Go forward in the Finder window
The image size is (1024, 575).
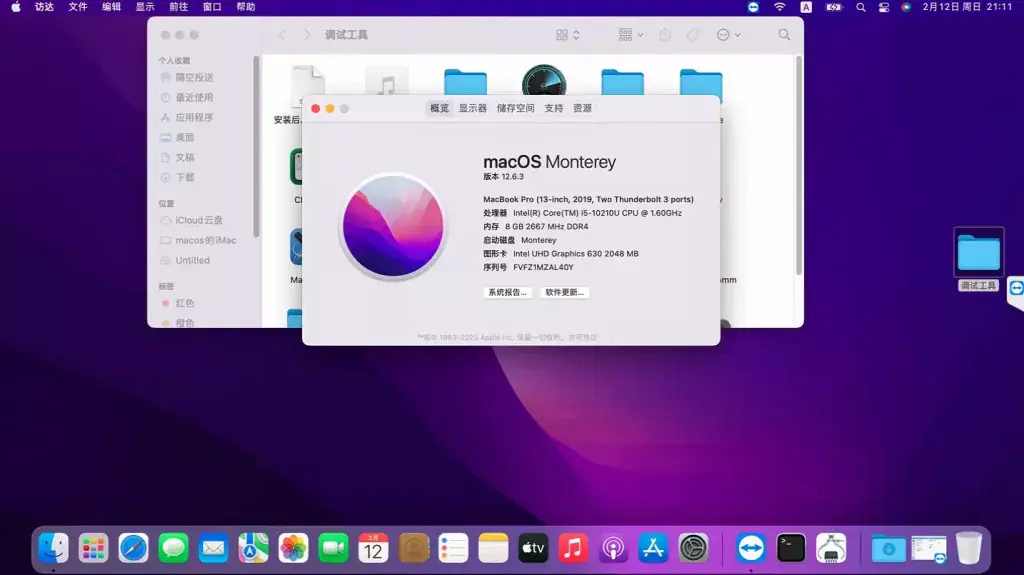[x=307, y=35]
